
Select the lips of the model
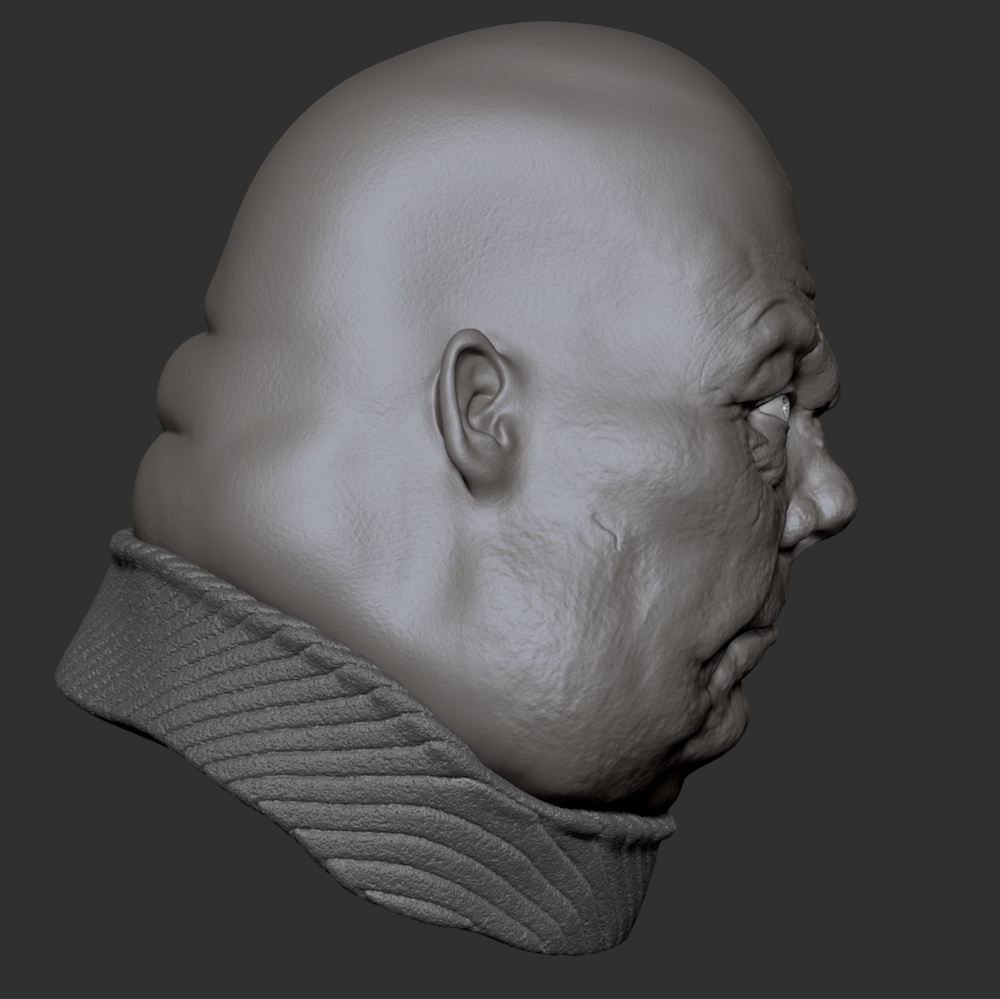[x=759, y=638]
